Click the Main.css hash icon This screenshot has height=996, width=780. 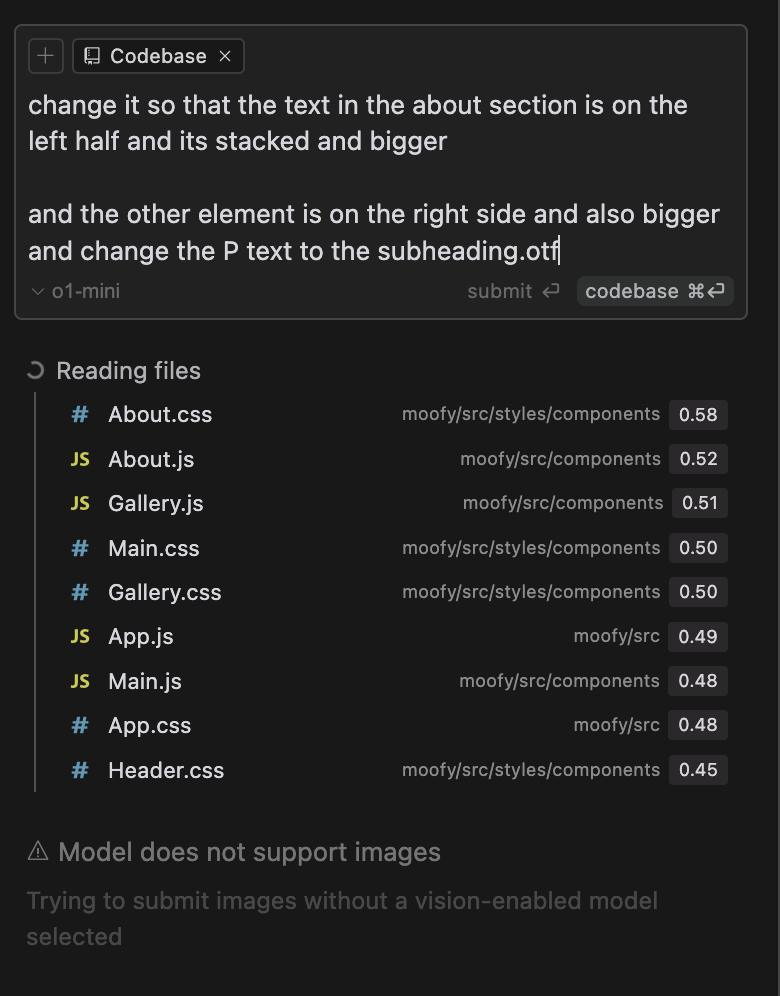[x=80, y=548]
